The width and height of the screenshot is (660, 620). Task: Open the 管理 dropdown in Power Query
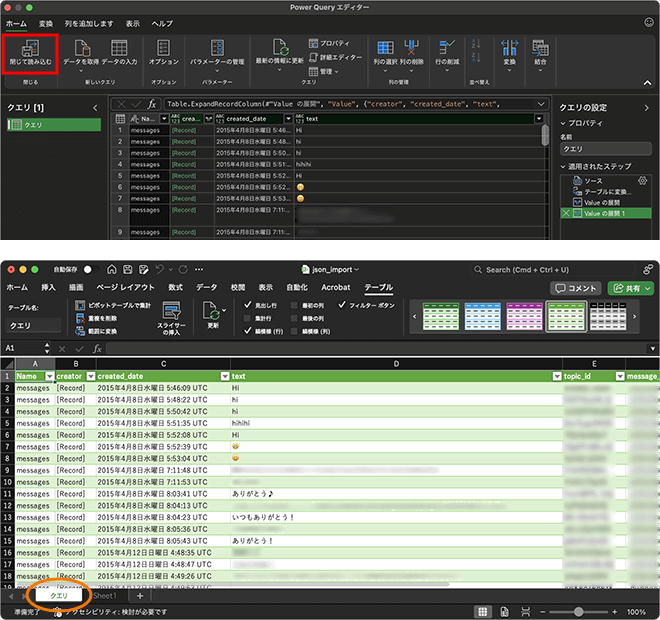pos(324,72)
